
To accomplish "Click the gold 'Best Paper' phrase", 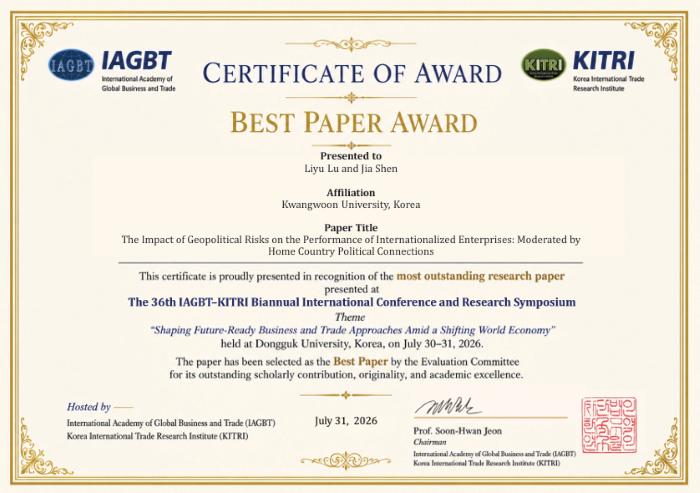I will click(x=361, y=361).
